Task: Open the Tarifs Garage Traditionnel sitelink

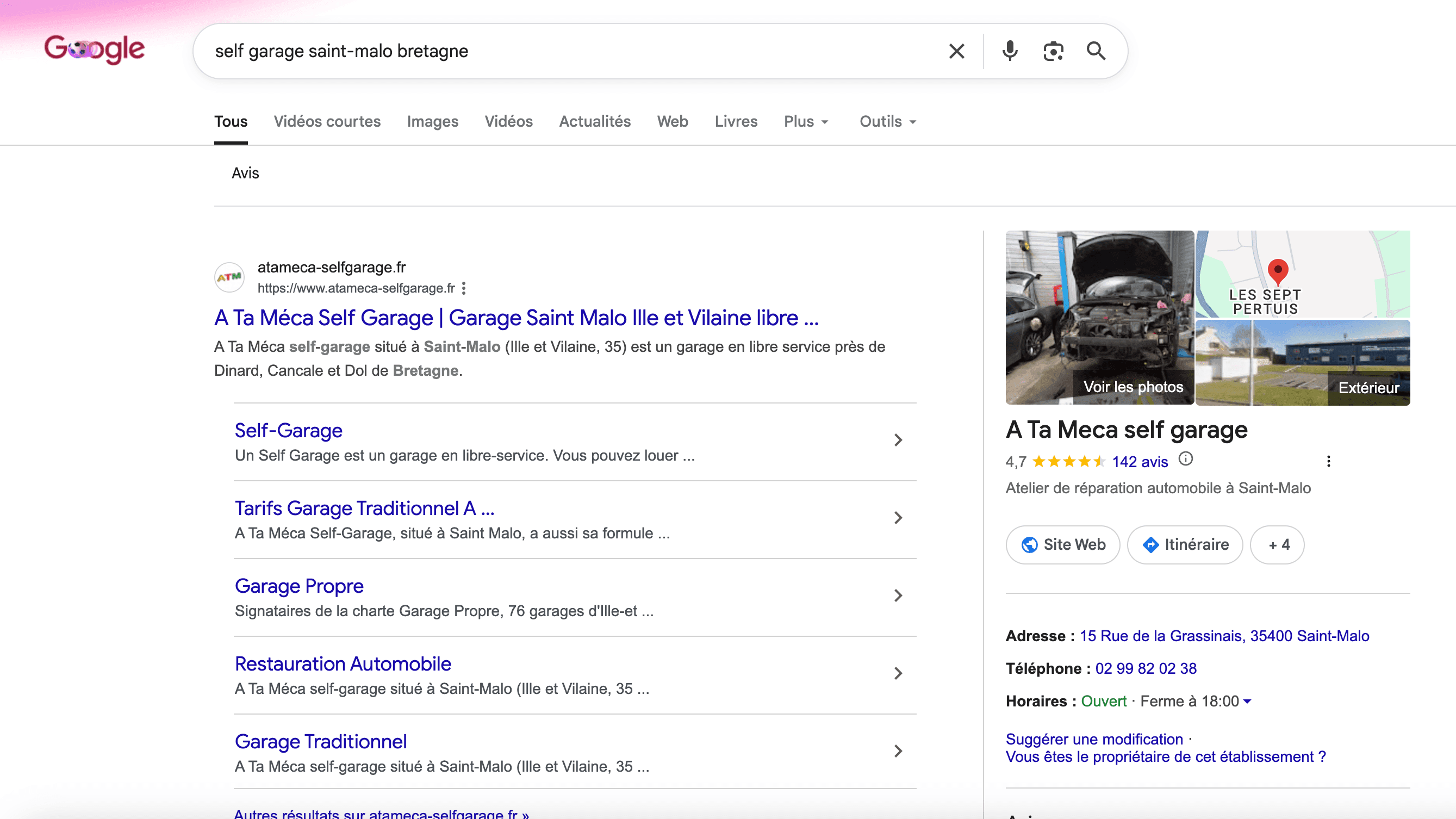Action: (x=365, y=508)
